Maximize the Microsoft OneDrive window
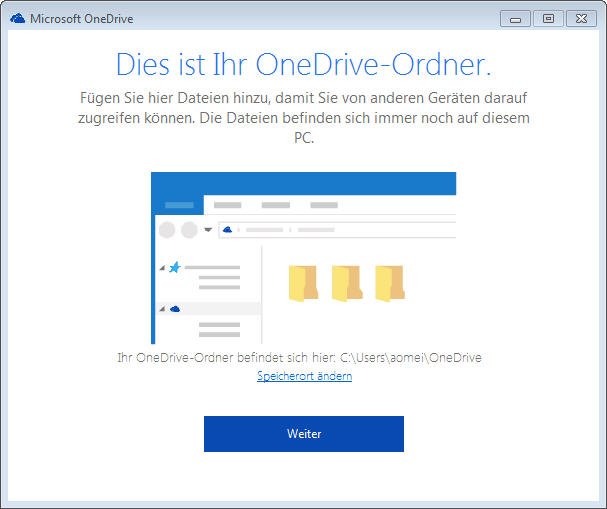 click(548, 19)
